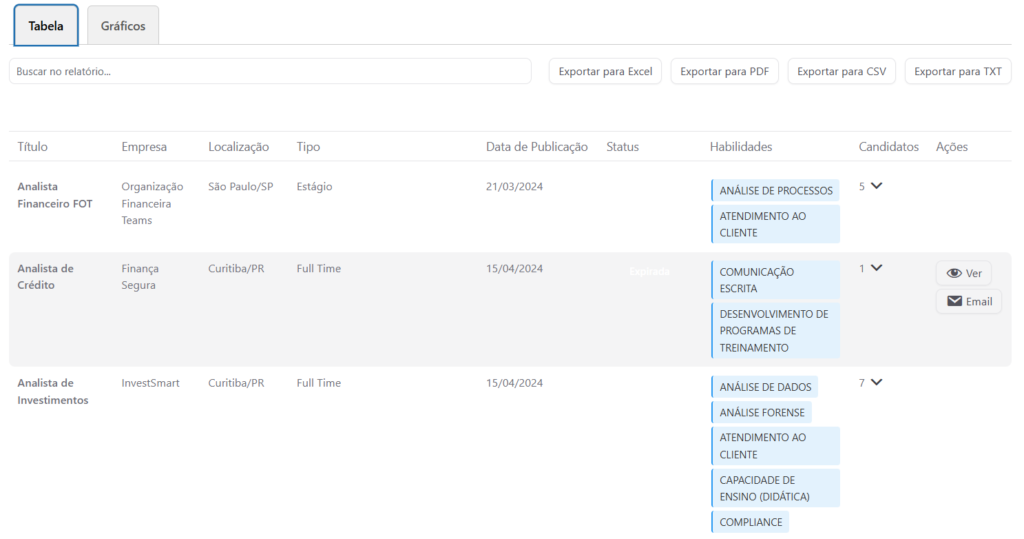The image size is (1024, 539).
Task: Click the eye icon on the Ver button
Action: click(954, 273)
